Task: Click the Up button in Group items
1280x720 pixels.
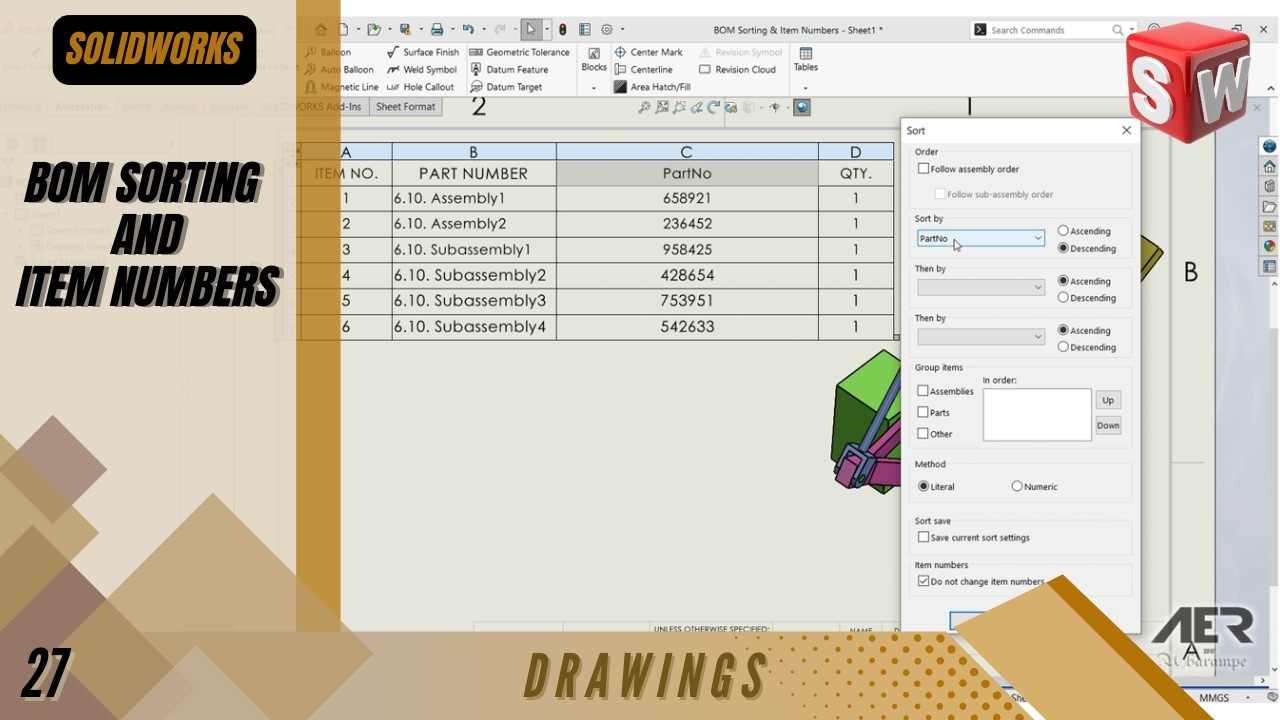Action: (1108, 400)
